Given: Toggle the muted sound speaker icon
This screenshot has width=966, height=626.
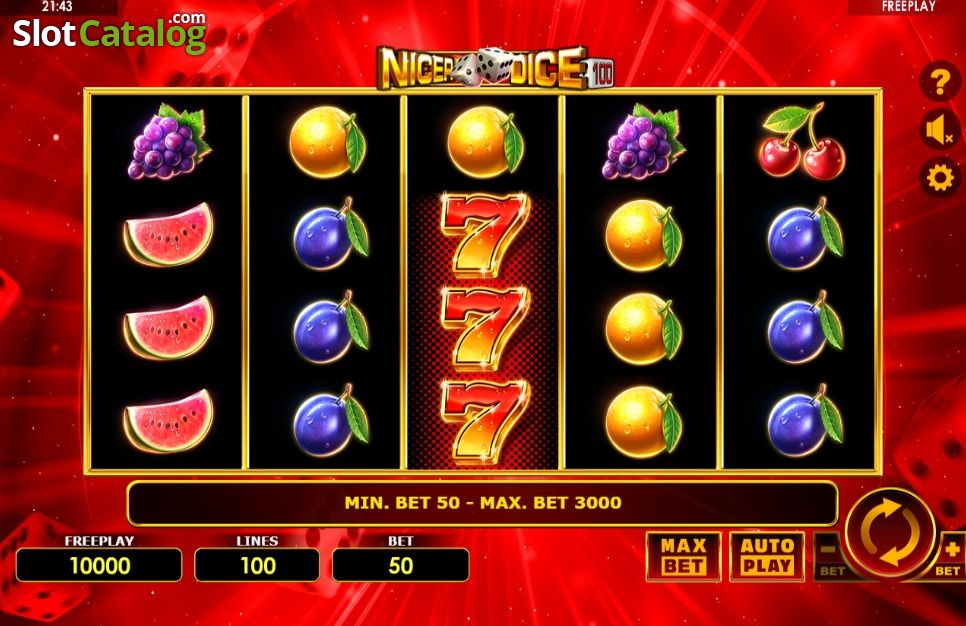Looking at the screenshot, I should [940, 130].
